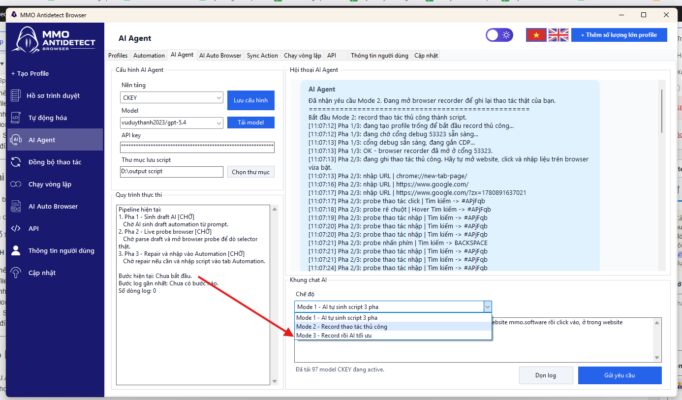Click the 'Đã tải 97 model CKEY đang active' status
This screenshot has width=682, height=400.
(x=340, y=370)
